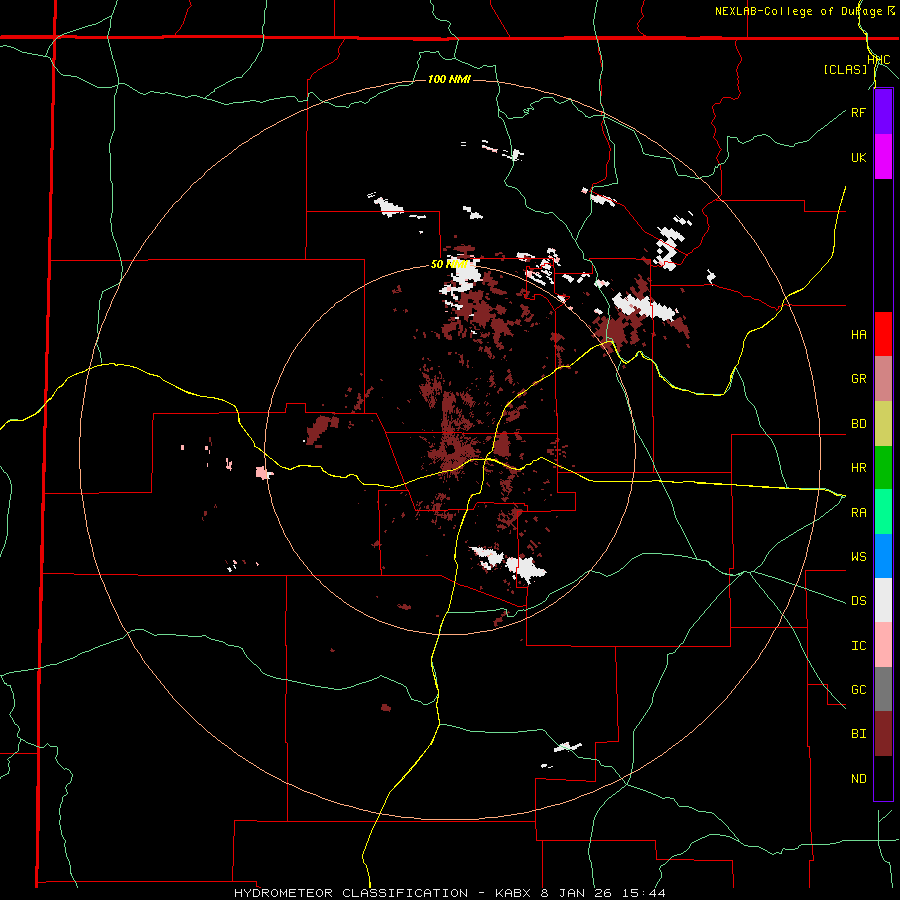The height and width of the screenshot is (900, 900).
Task: Click the light pink IC legend swatch
Action: (883, 645)
